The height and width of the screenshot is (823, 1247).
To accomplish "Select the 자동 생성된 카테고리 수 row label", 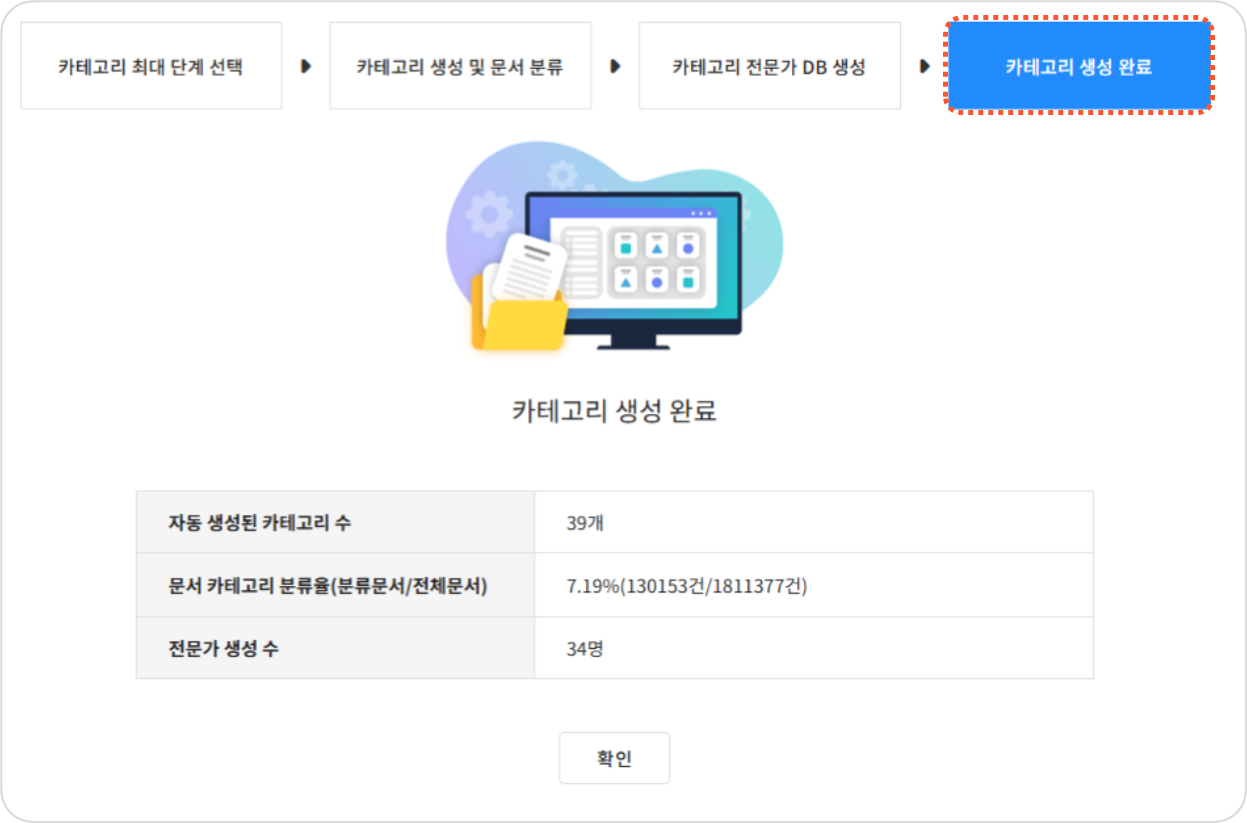I will point(260,522).
